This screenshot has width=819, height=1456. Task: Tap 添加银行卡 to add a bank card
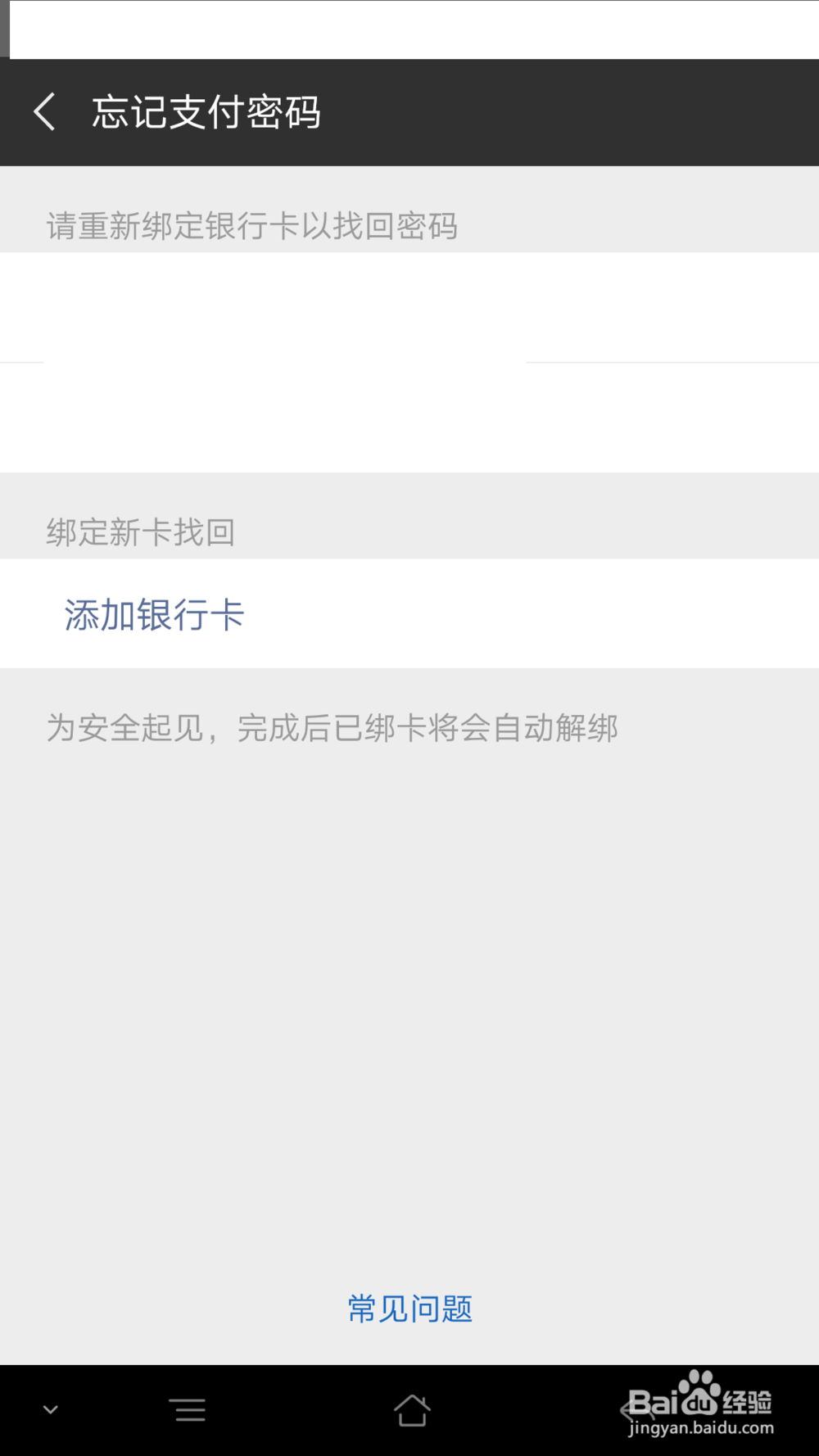tap(154, 614)
